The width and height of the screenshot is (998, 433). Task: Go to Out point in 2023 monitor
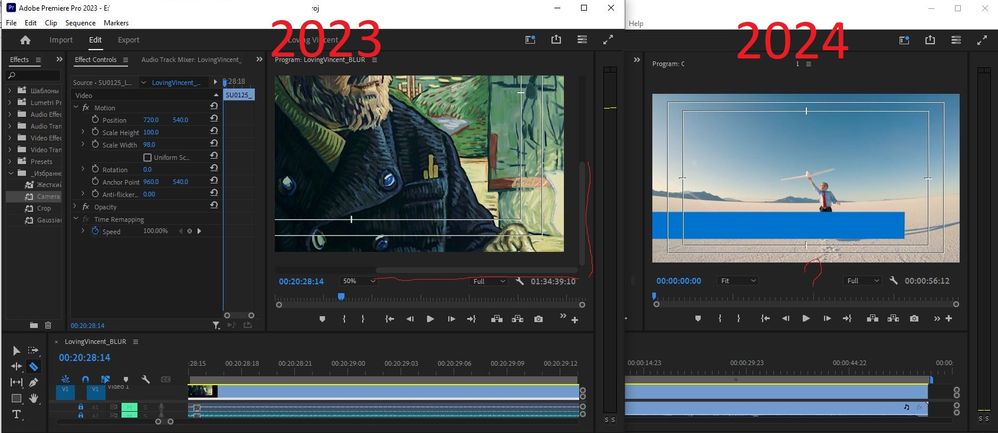(x=472, y=319)
